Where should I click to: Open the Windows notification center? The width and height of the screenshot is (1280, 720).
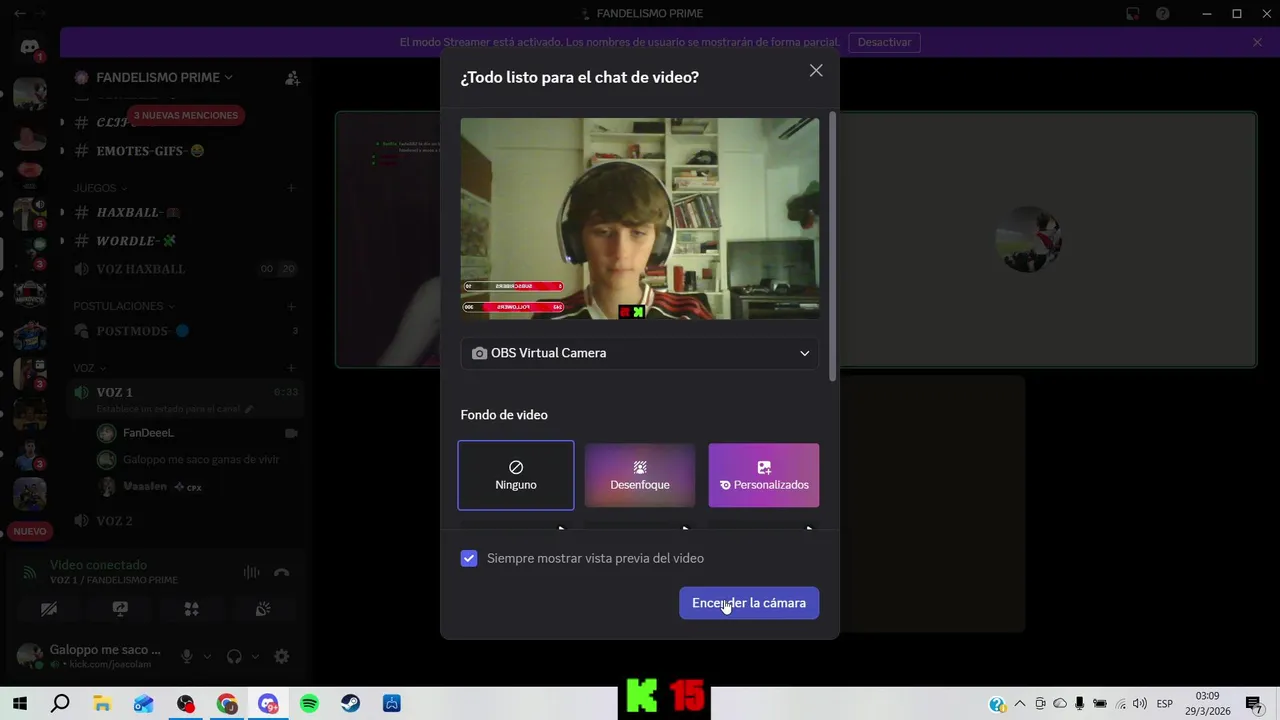[1254, 703]
